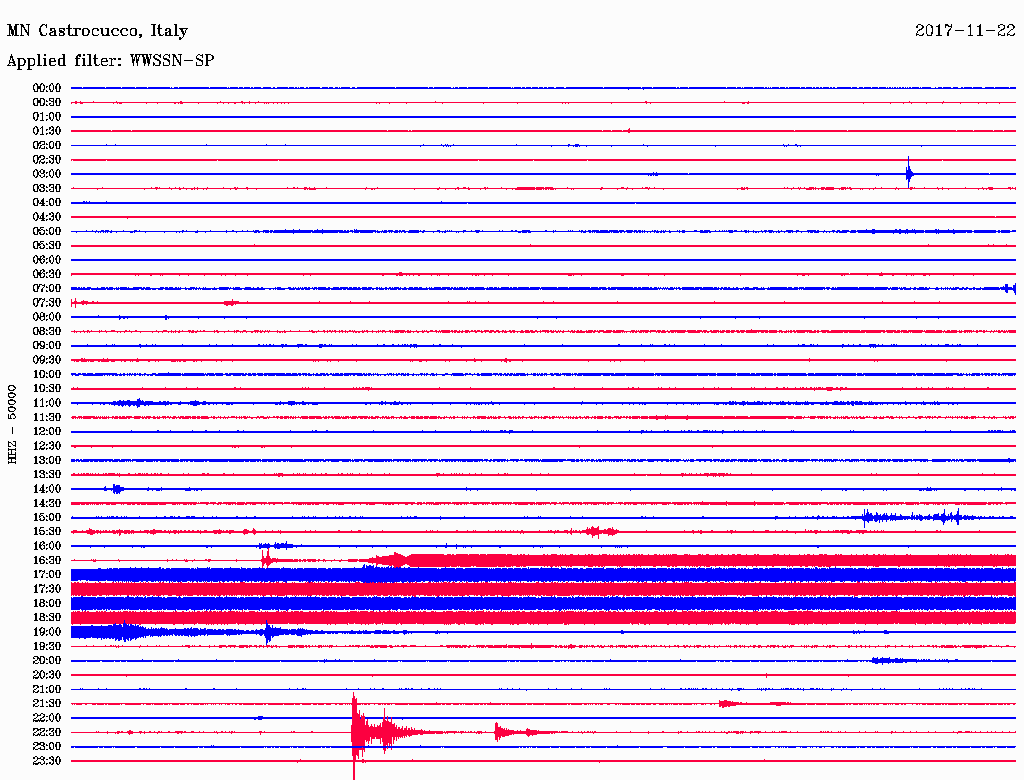
Task: Click the 15:00 time label
Action: [x=47, y=517]
